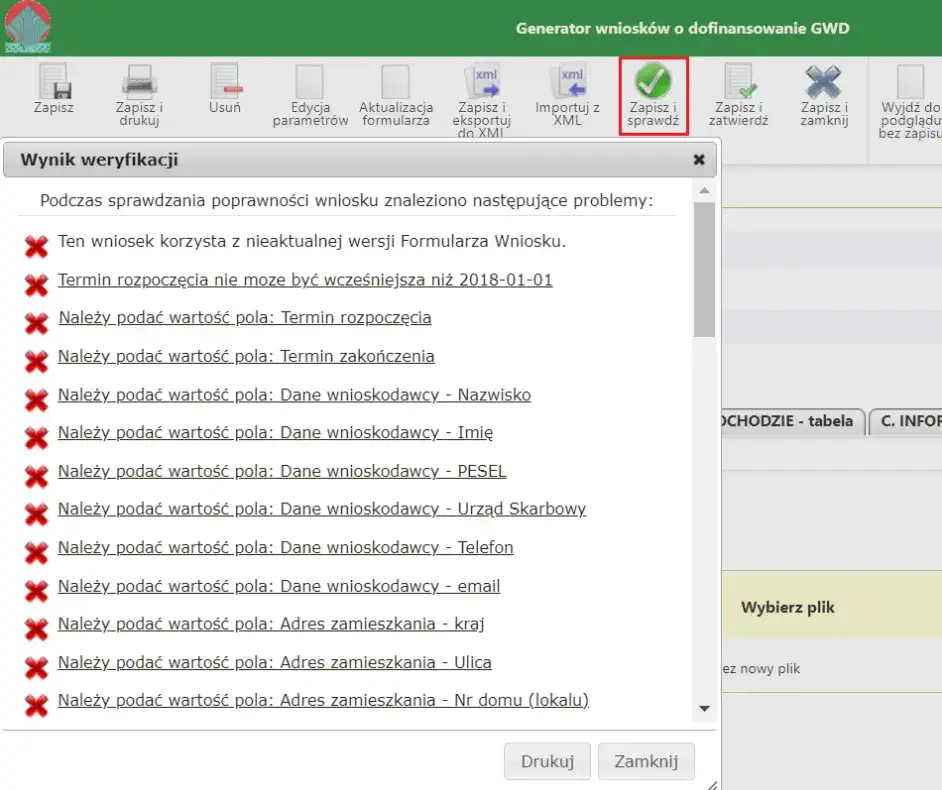Switch to the 'C. INFOR' tab
Image resolution: width=942 pixels, height=790 pixels.
tap(909, 421)
